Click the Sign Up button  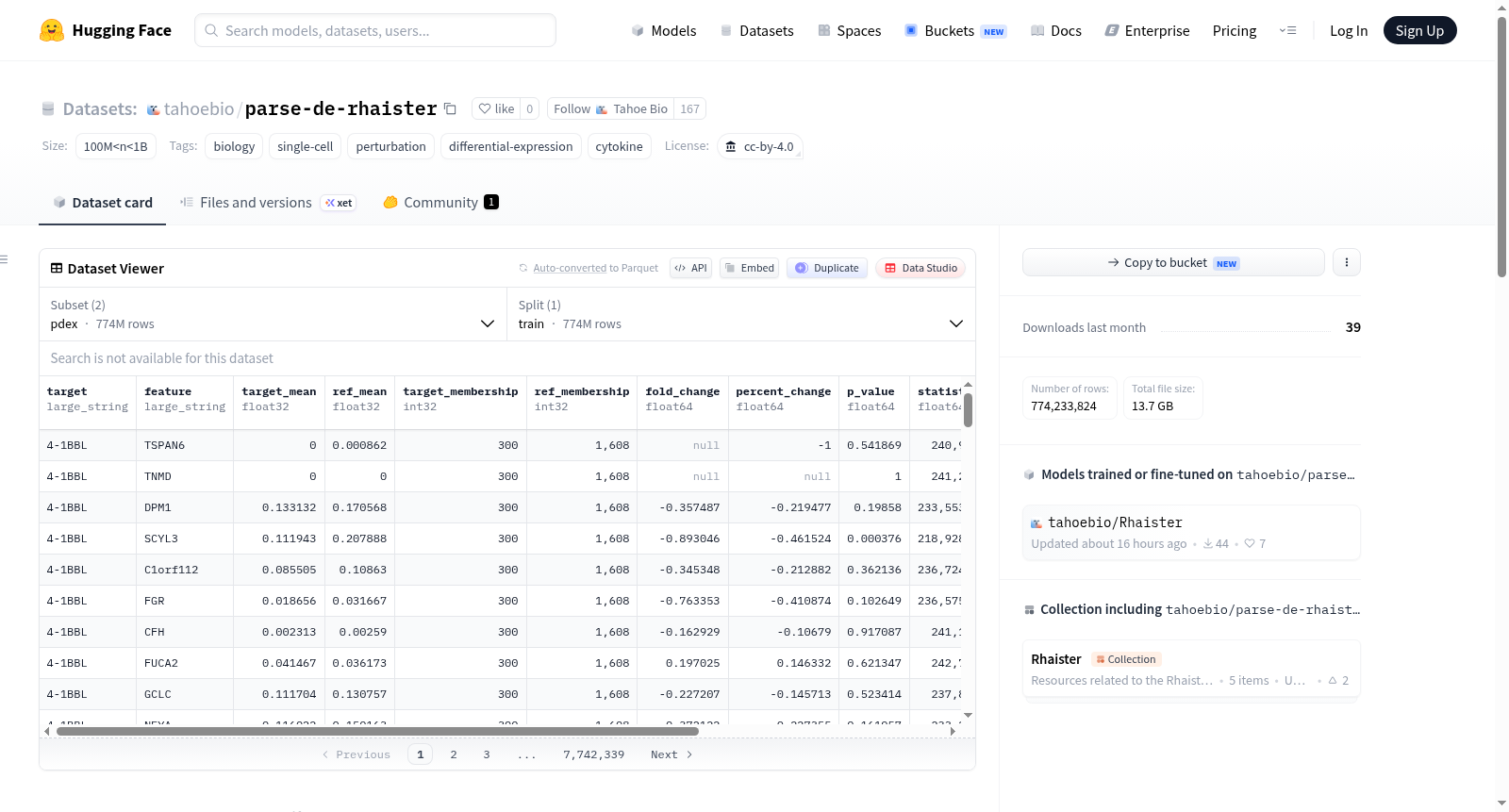[1420, 30]
